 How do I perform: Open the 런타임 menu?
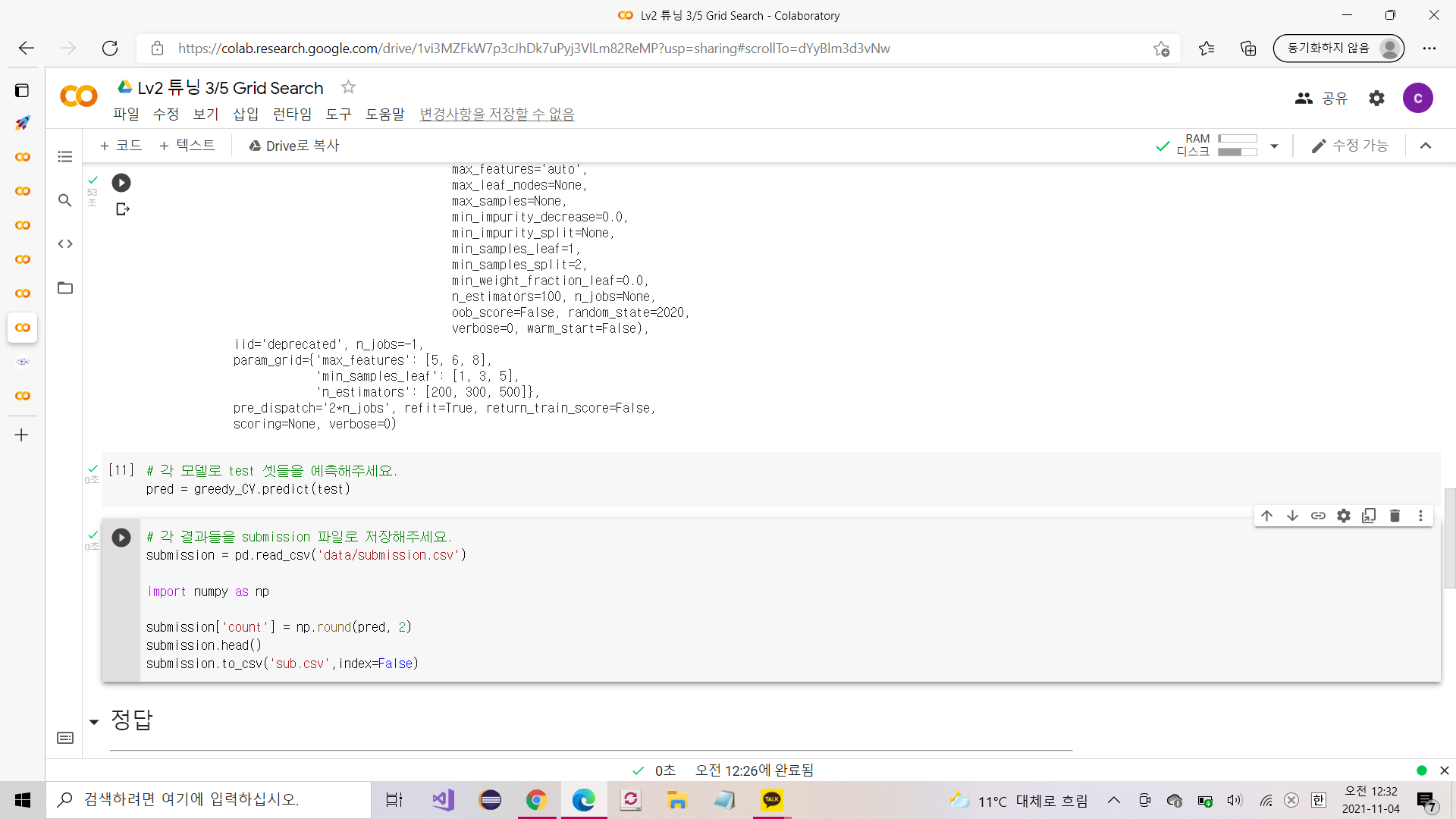coord(292,114)
